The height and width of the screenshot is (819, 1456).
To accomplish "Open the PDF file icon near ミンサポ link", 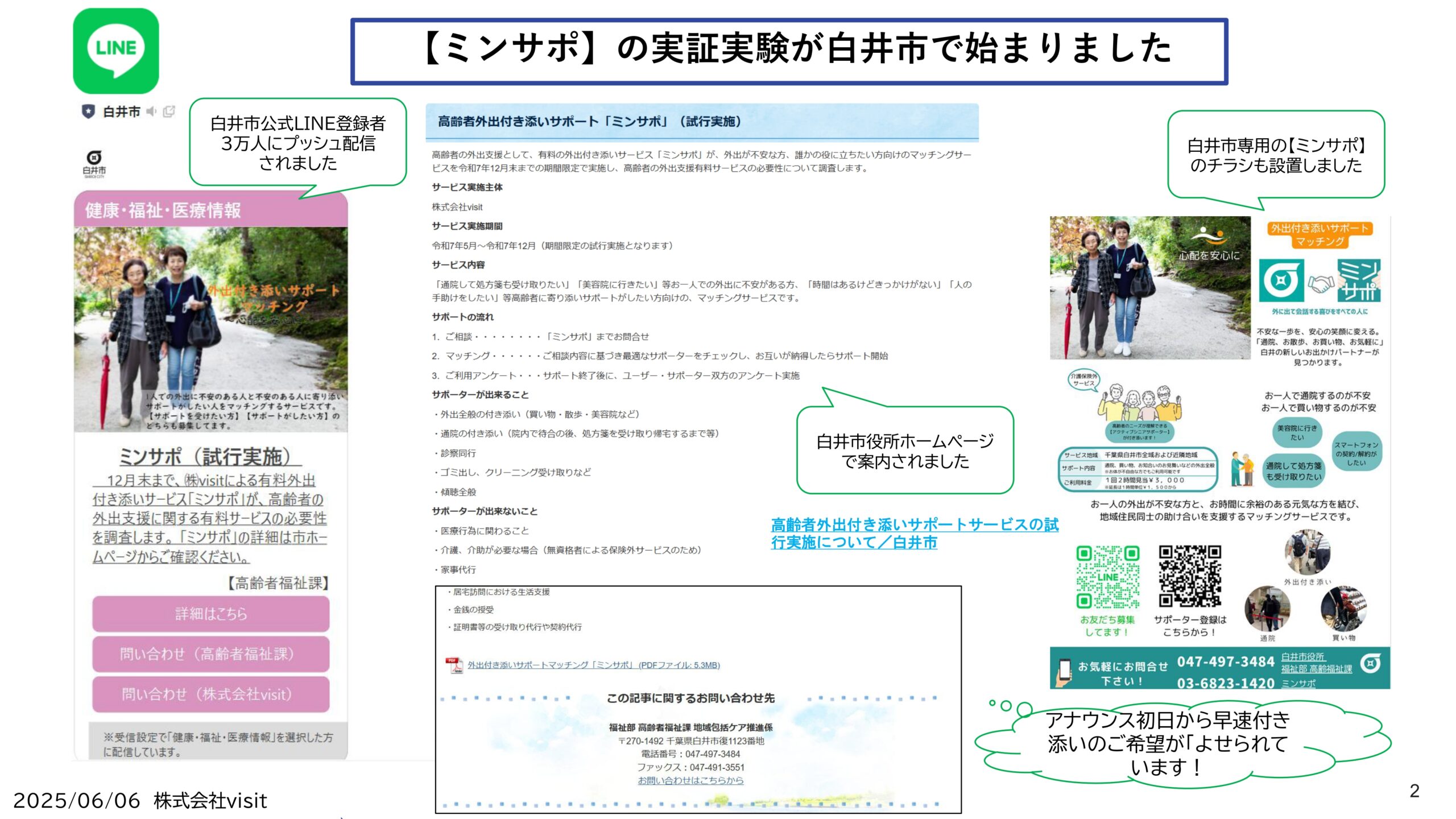I will click(x=454, y=665).
